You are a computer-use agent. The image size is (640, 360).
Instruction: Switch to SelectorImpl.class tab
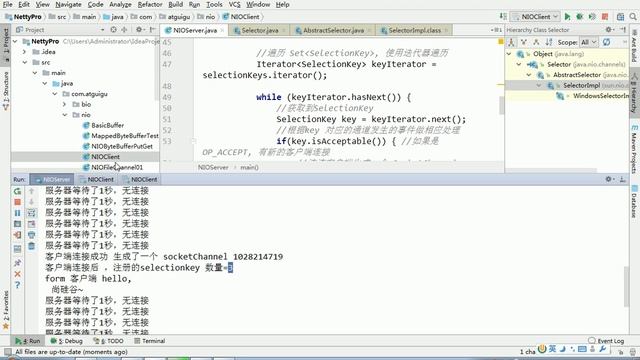pyautogui.click(x=414, y=30)
